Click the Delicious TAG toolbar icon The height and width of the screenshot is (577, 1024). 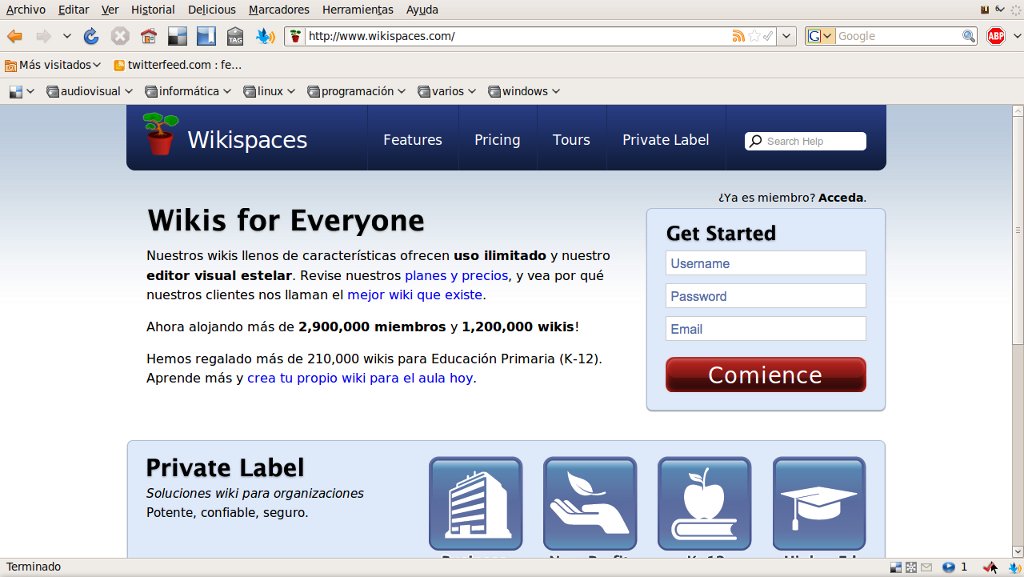point(235,37)
